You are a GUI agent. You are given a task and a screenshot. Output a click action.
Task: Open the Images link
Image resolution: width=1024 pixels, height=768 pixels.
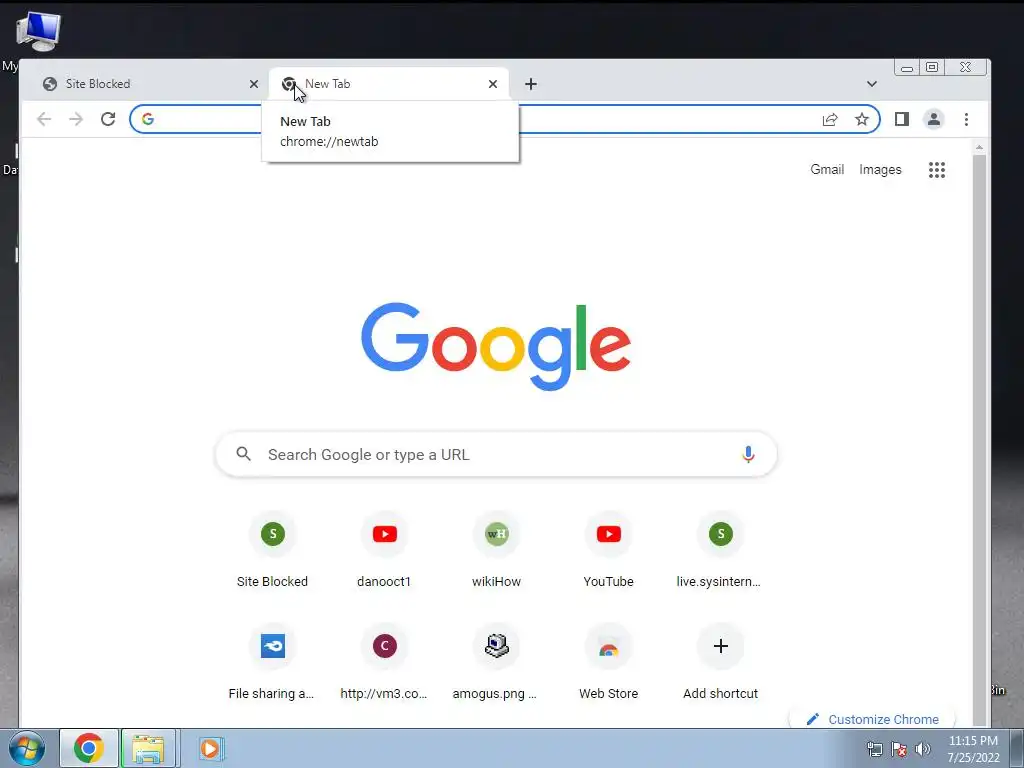pyautogui.click(x=880, y=169)
